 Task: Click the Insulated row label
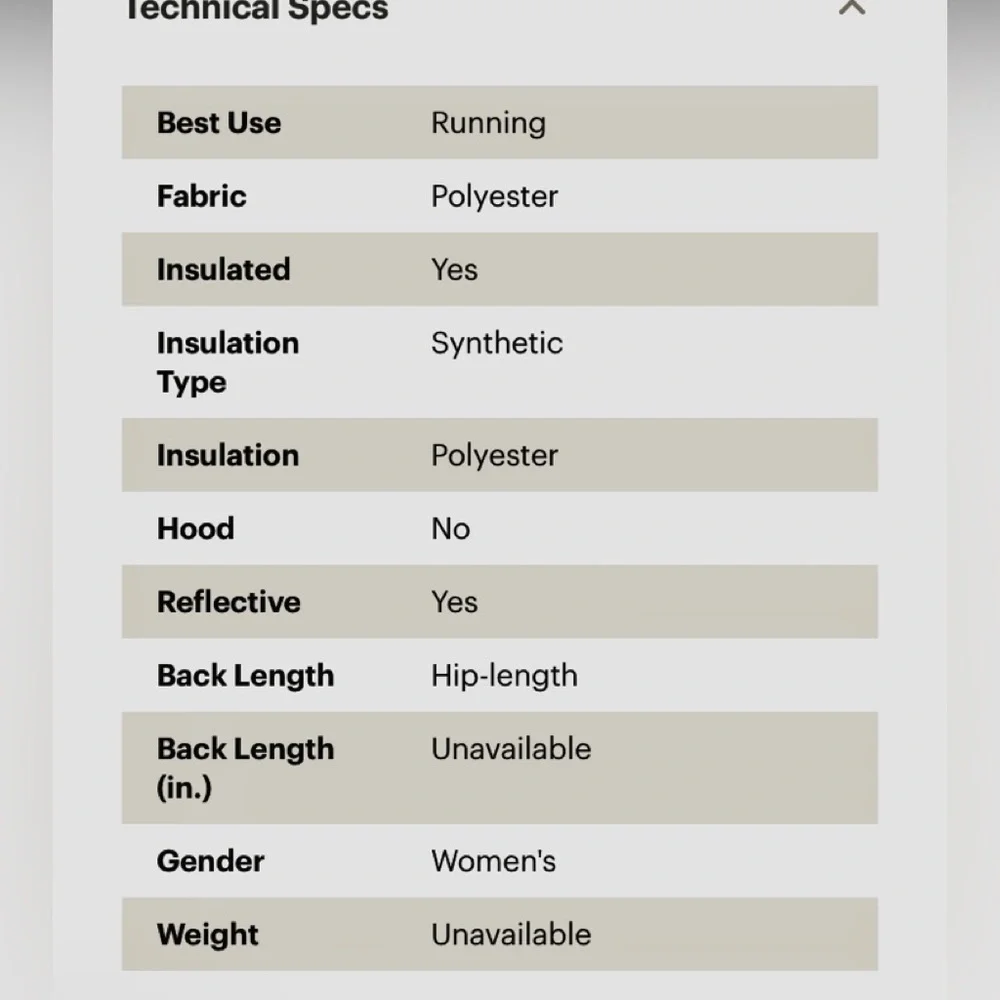point(223,269)
